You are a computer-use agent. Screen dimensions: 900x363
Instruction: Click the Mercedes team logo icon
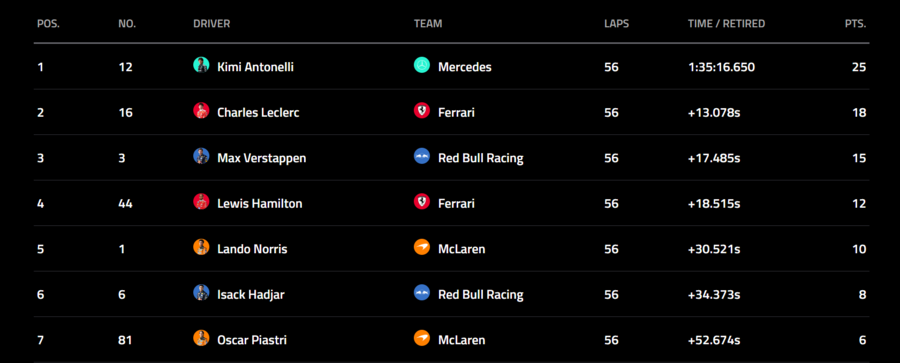point(422,65)
